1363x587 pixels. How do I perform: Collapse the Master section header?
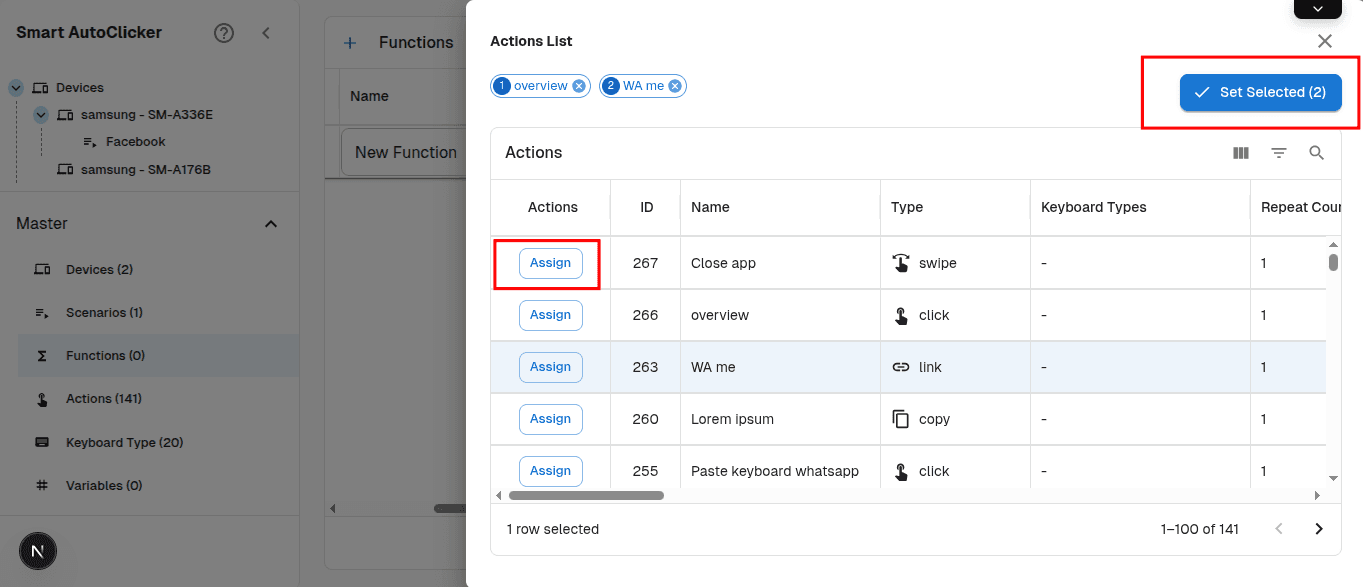270,224
